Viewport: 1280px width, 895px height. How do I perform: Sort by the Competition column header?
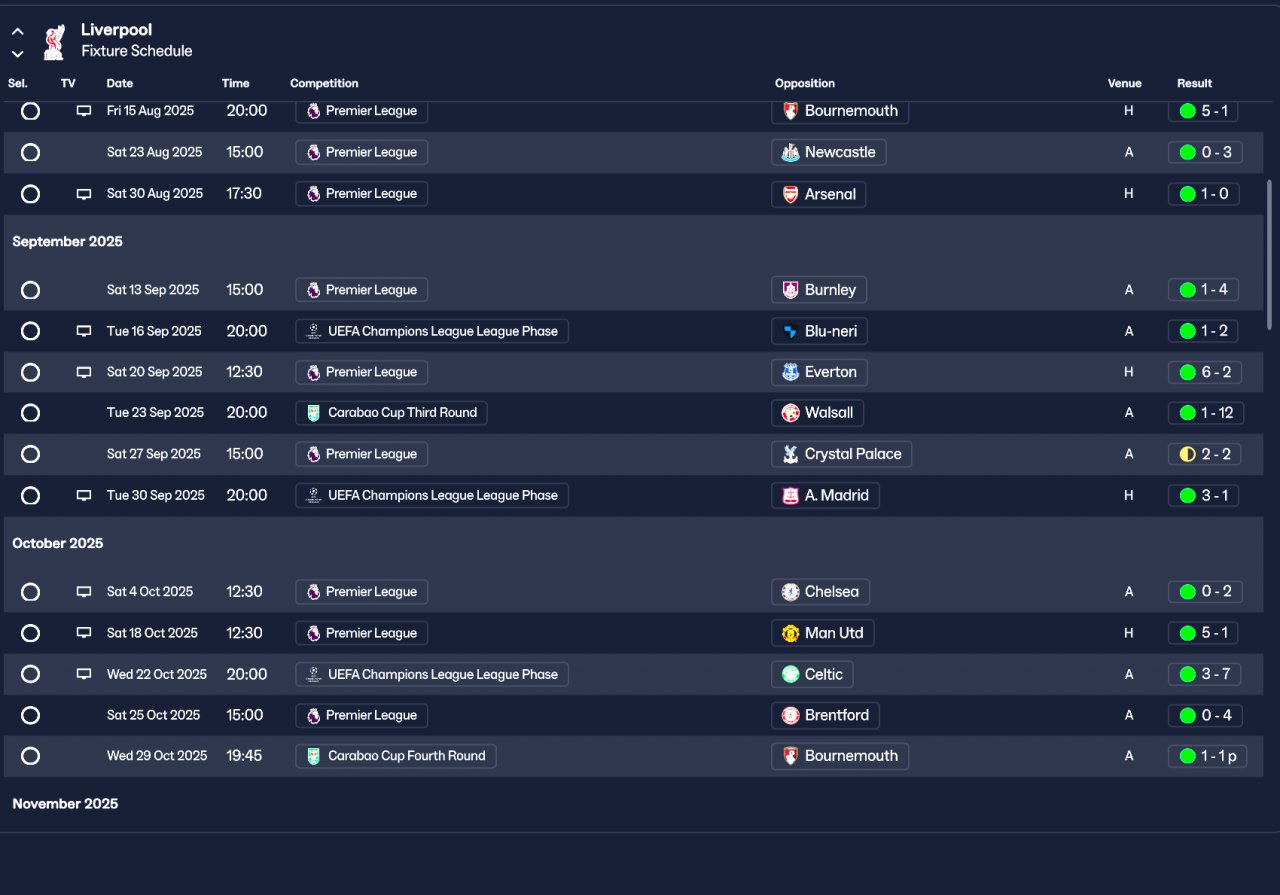tap(324, 84)
